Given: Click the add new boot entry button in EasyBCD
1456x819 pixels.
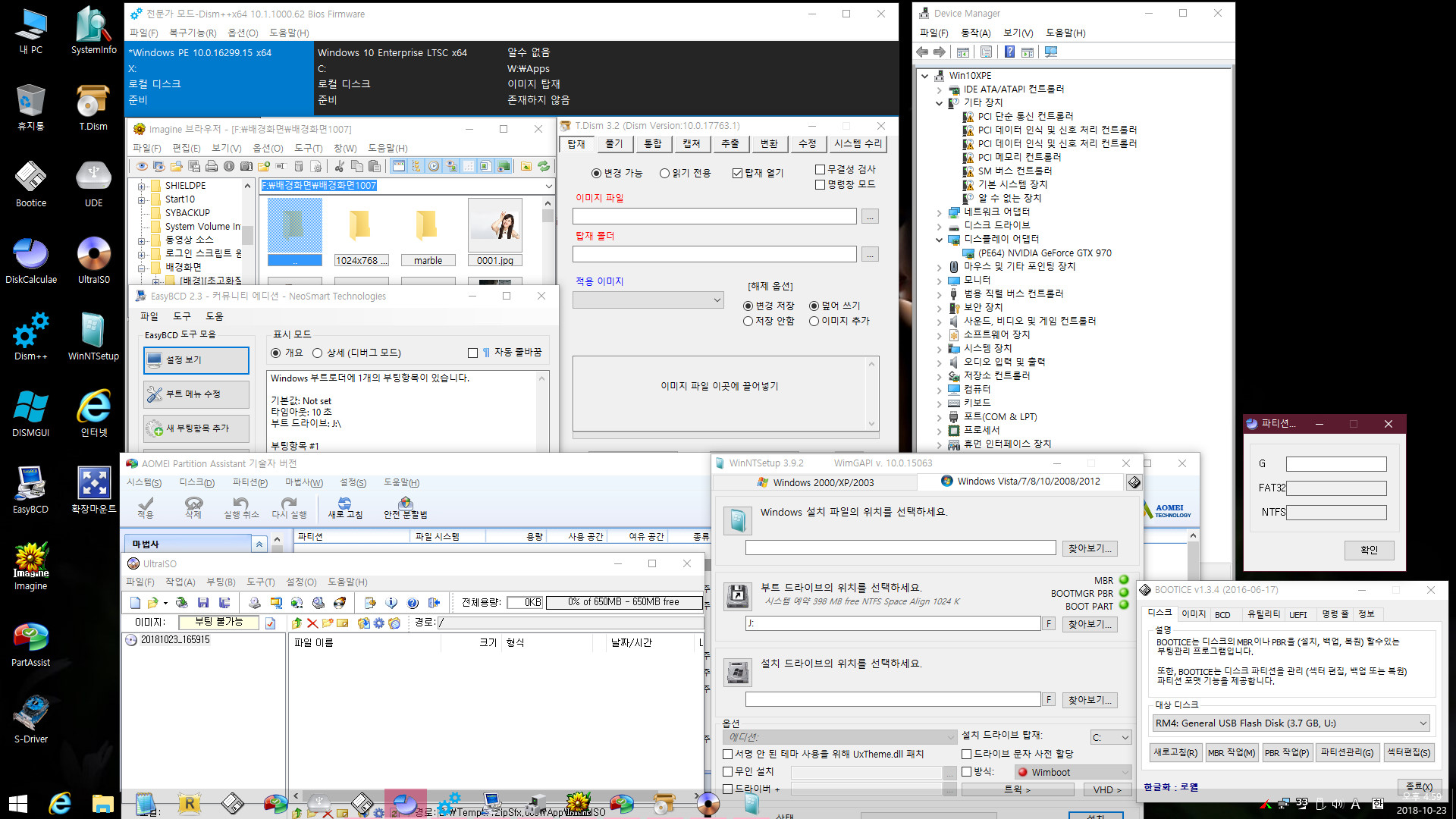Looking at the screenshot, I should click(x=196, y=428).
